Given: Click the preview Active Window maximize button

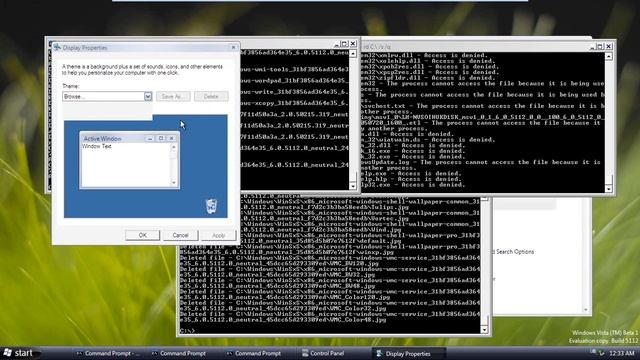Looking at the screenshot, I should (161, 138).
